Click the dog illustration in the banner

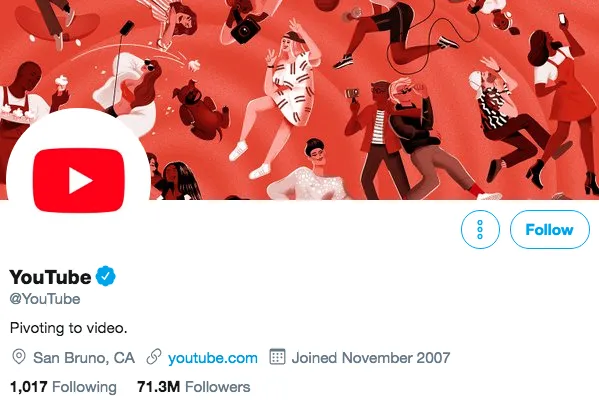coord(200,109)
